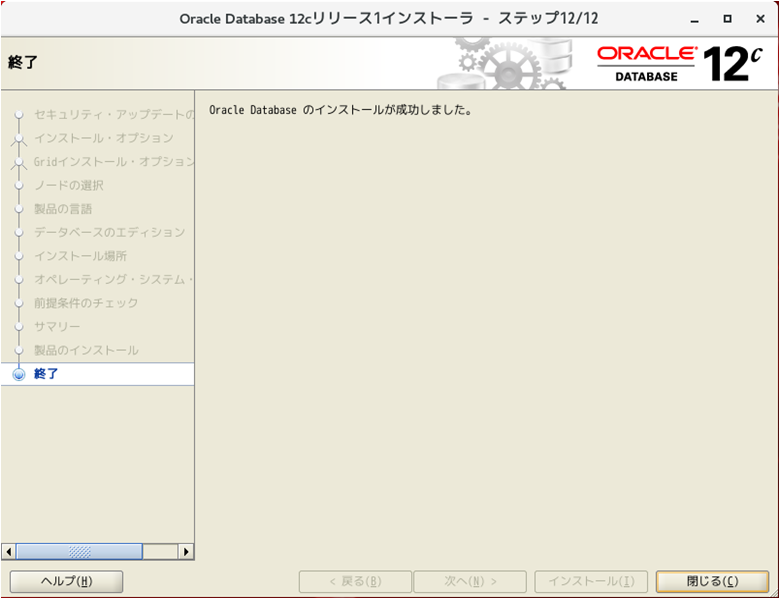This screenshot has width=780, height=599.
Task: Select the セキュリティ・アップデート step
Action: tap(114, 115)
